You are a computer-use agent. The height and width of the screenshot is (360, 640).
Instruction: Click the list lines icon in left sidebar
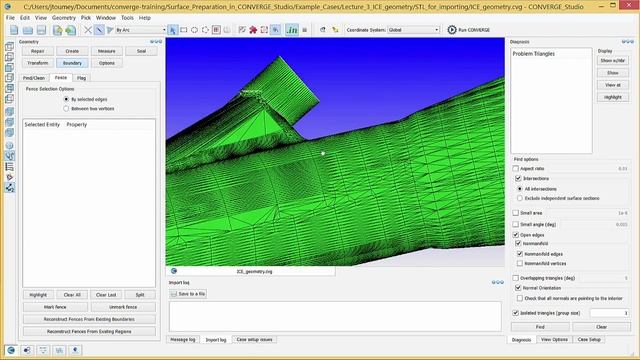point(9,167)
